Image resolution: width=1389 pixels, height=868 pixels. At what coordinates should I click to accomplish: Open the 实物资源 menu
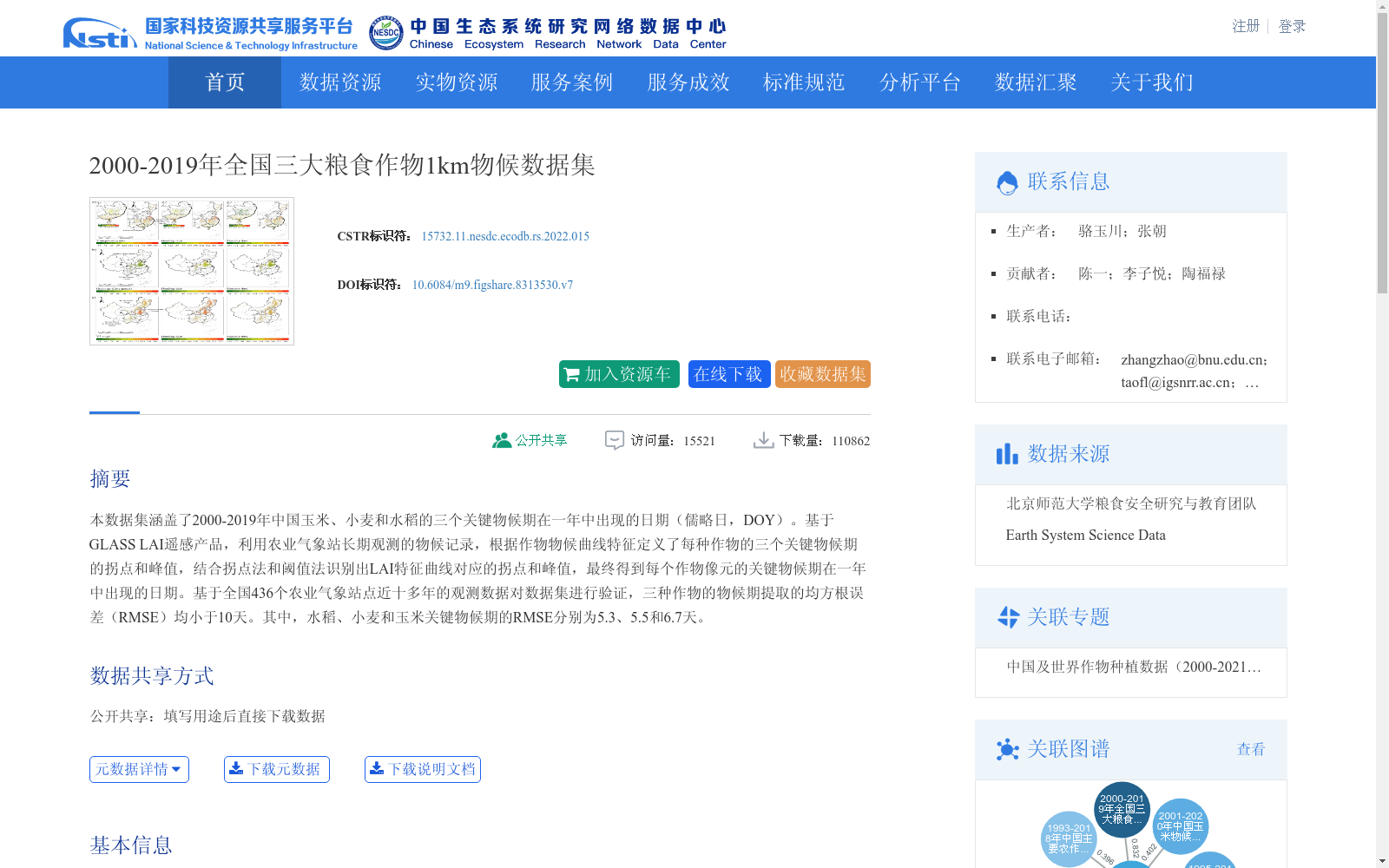[457, 82]
